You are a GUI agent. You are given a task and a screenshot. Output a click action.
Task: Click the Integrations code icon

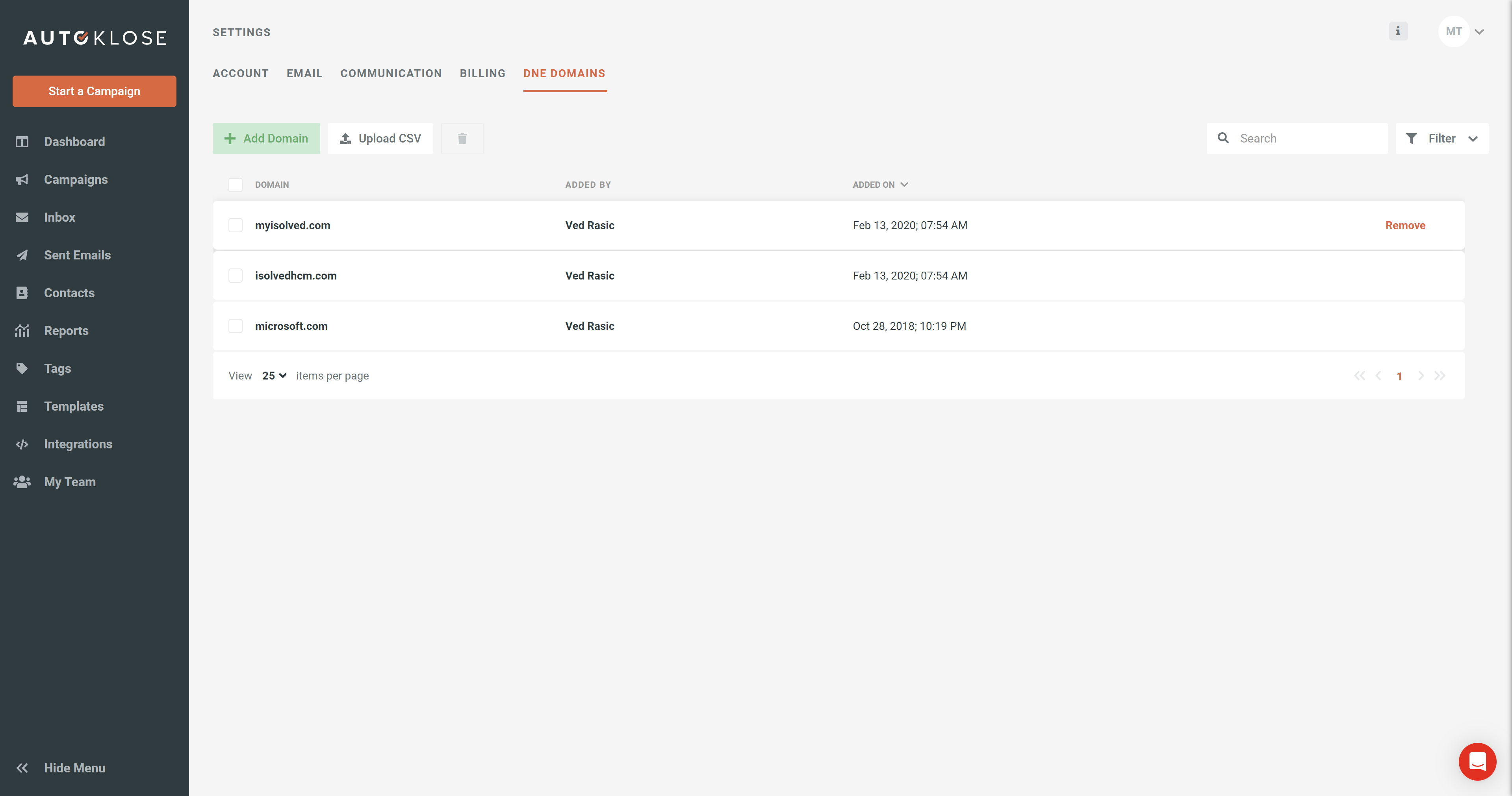[22, 444]
